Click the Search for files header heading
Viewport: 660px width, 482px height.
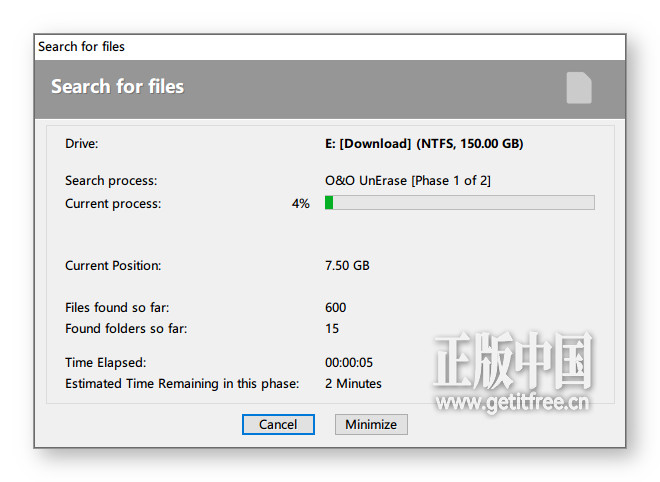pos(117,86)
